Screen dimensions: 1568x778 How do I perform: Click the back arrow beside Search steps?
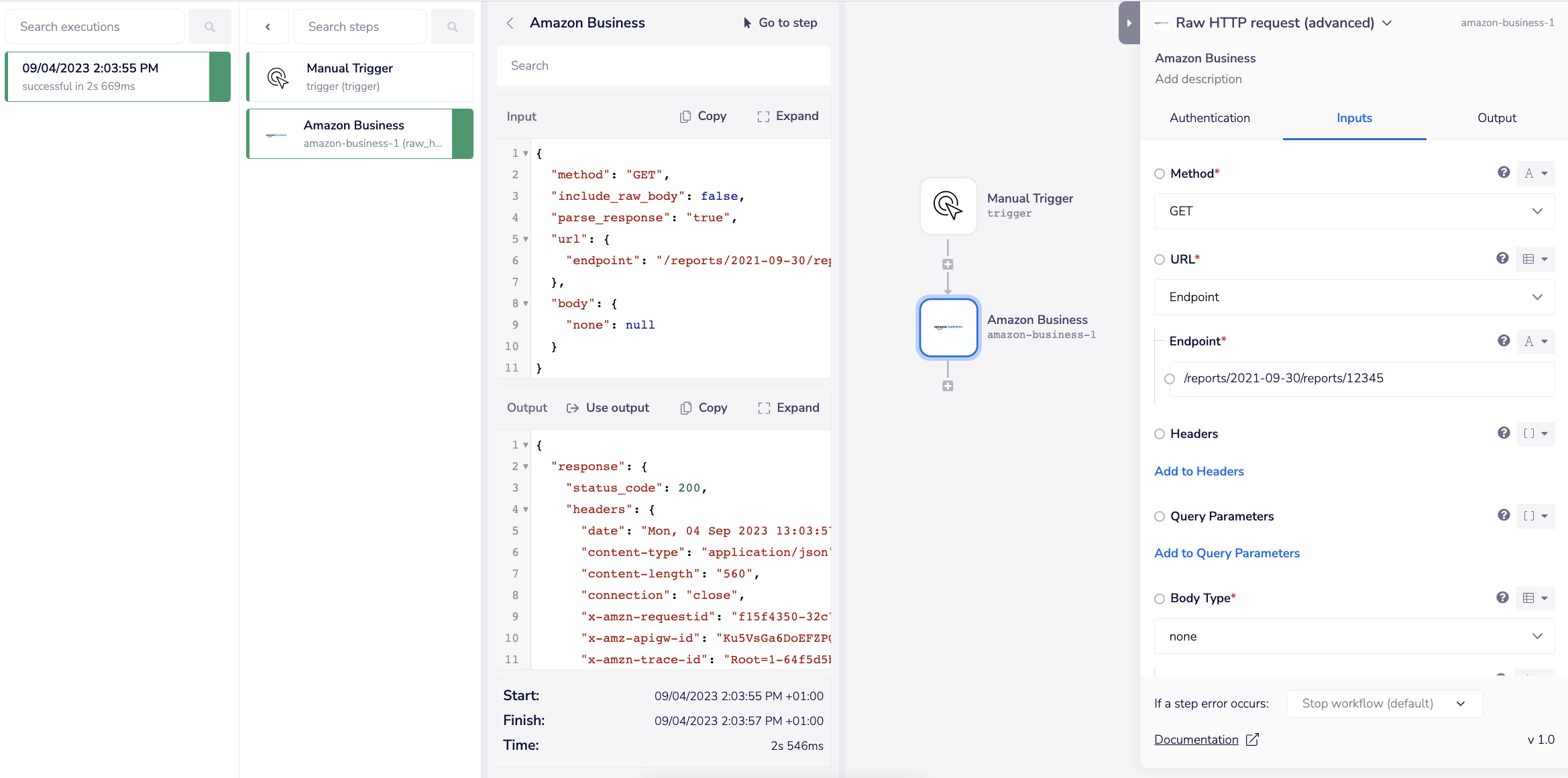(268, 27)
